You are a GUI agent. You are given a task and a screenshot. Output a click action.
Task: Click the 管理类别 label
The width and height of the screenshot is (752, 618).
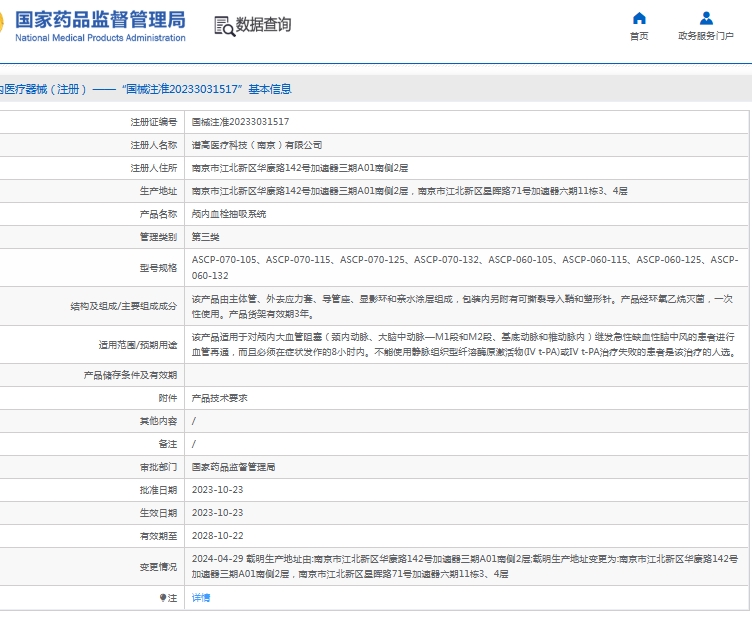158,237
